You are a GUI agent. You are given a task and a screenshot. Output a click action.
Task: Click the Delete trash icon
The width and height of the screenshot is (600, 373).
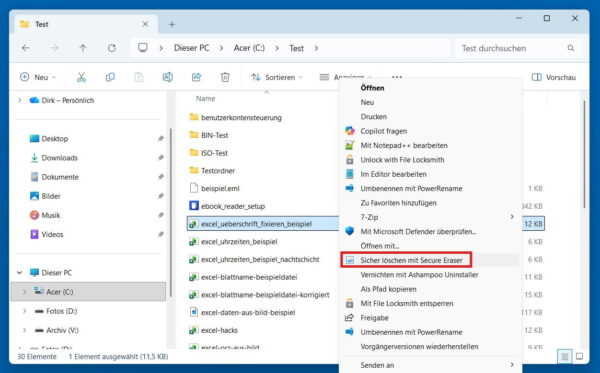(225, 77)
